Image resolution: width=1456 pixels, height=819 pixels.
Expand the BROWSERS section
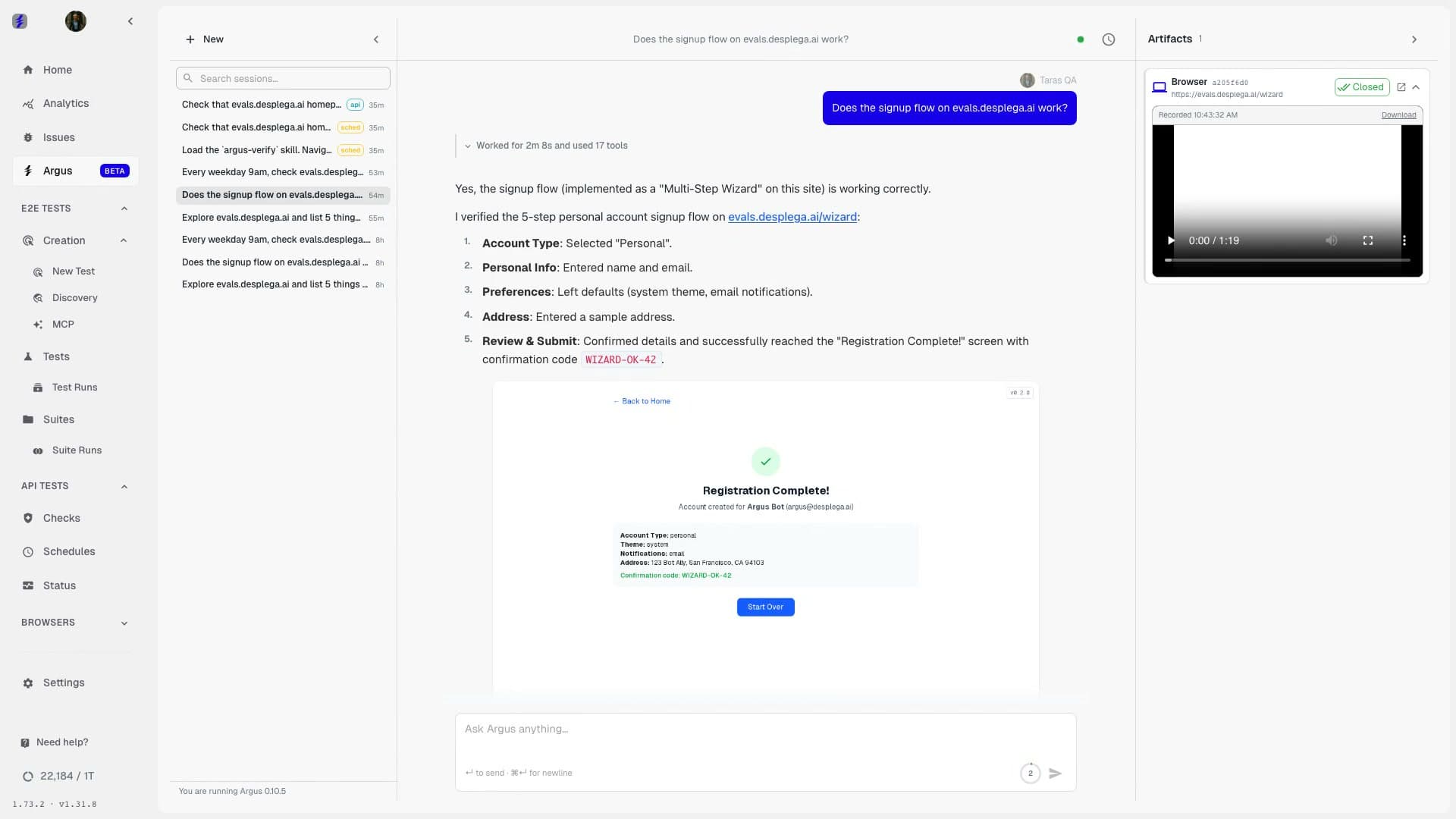point(124,623)
